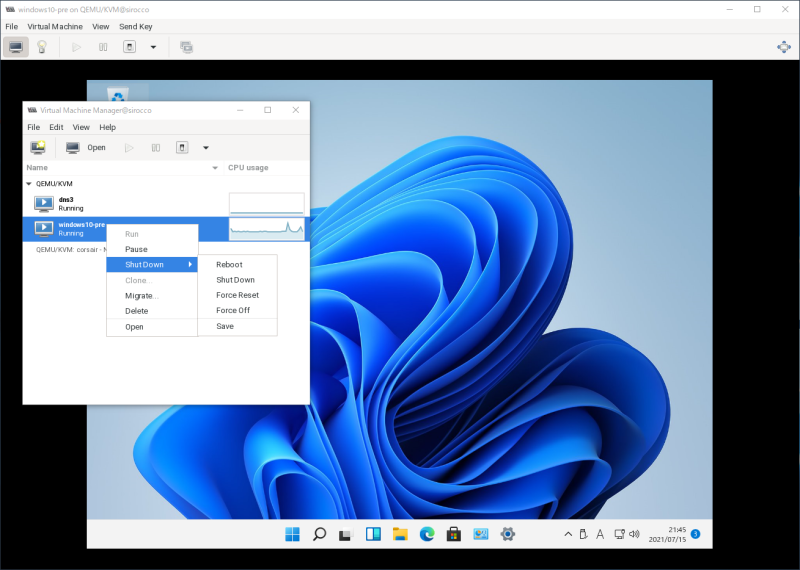This screenshot has height=570, width=800.
Task: Click the windows10-pre CPU usage graph
Action: (267, 229)
